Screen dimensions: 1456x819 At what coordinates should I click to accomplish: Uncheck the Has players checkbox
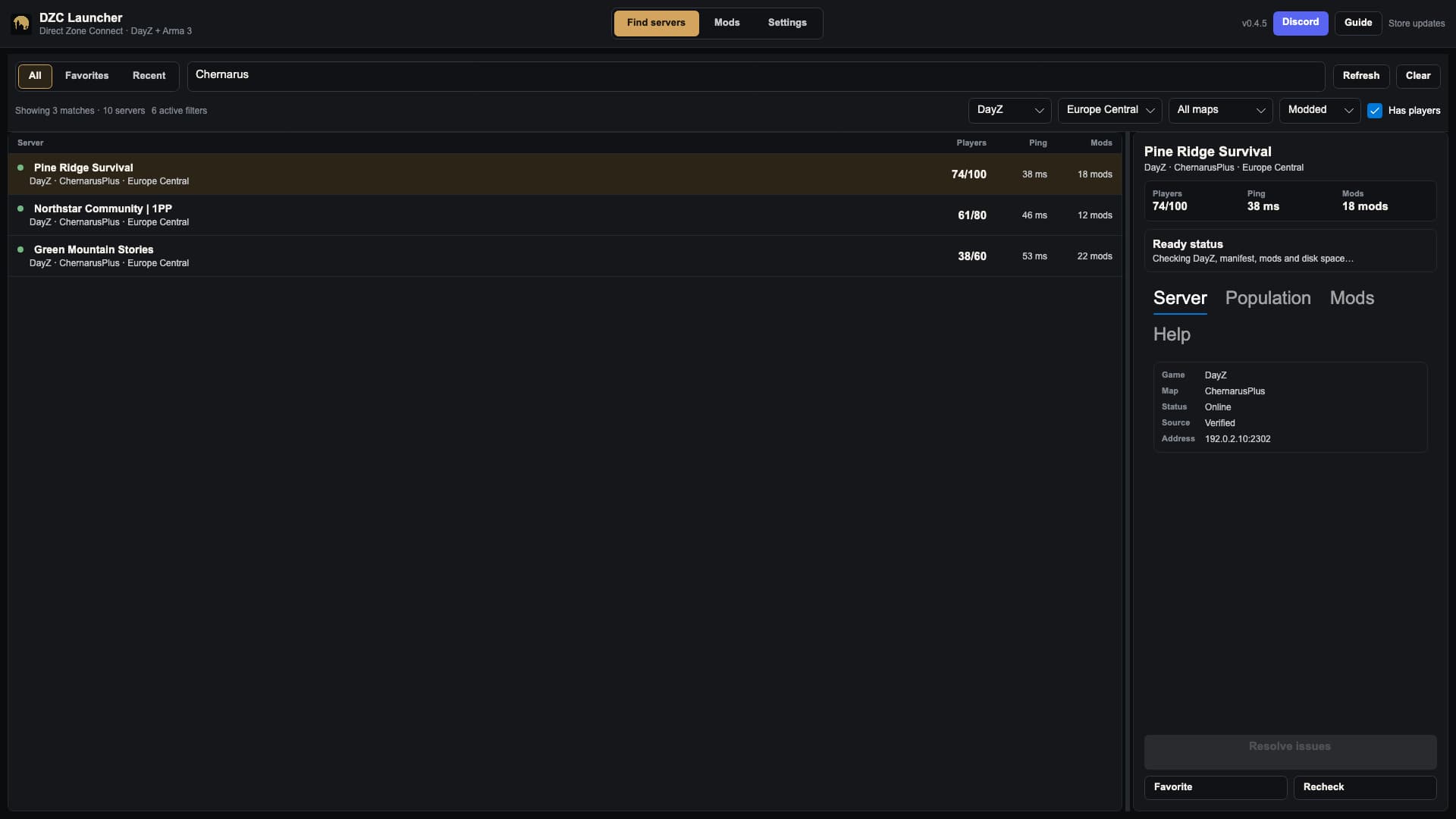(1375, 111)
